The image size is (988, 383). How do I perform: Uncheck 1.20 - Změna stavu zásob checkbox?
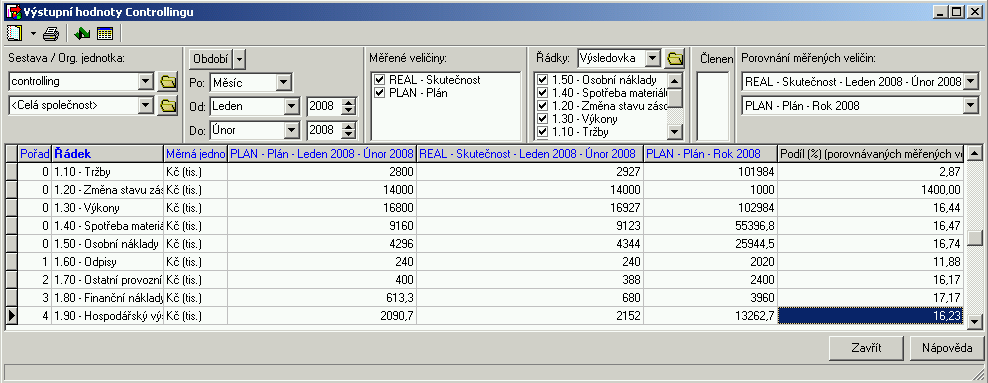point(543,106)
